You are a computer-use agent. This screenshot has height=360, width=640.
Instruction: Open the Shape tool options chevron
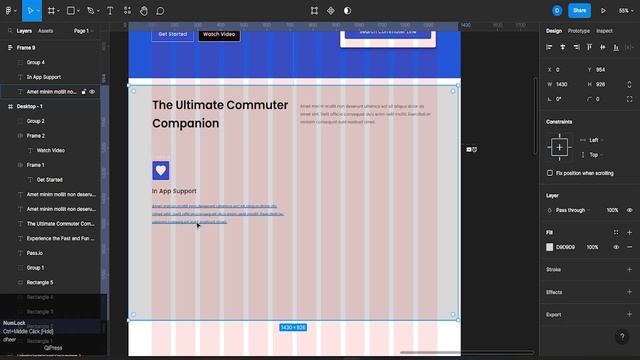[x=78, y=11]
